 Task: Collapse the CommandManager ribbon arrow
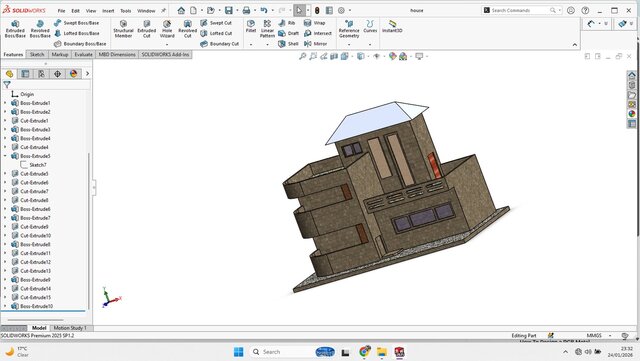(x=575, y=45)
